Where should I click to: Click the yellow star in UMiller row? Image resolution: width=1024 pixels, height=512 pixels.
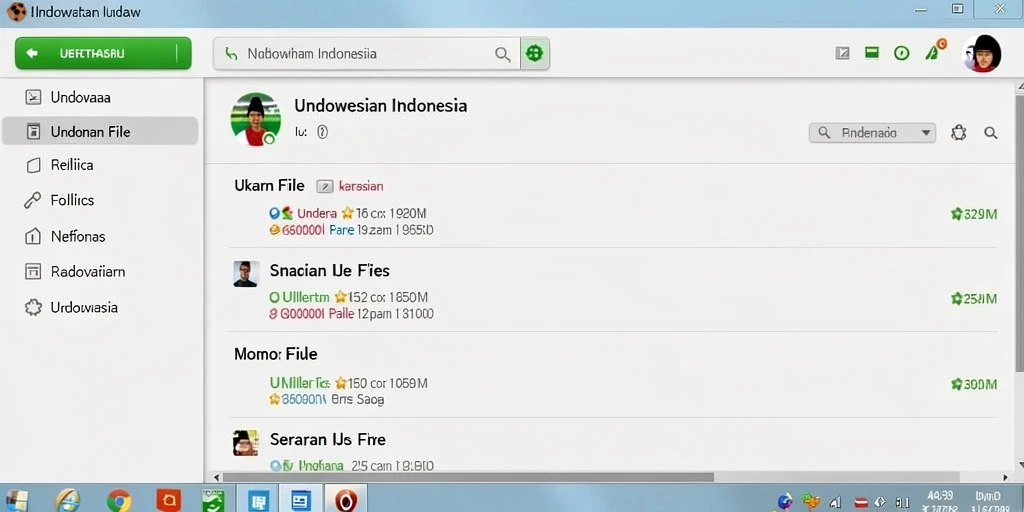340,383
